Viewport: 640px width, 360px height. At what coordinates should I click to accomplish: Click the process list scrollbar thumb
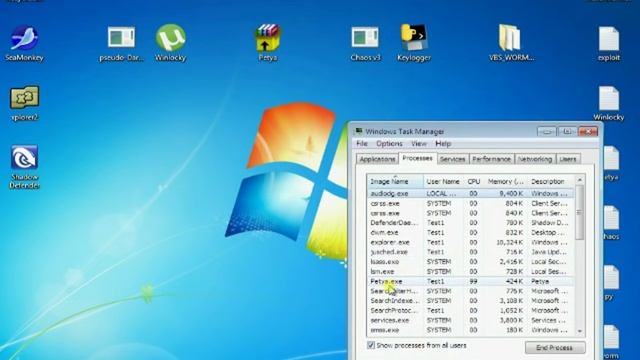click(x=580, y=212)
